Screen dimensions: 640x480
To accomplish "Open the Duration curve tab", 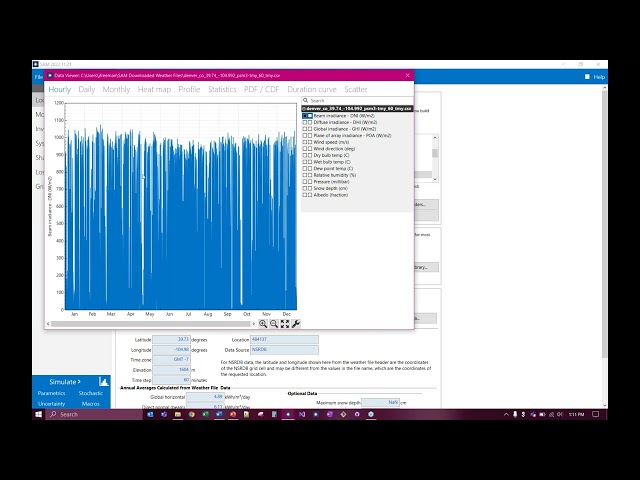I will point(312,89).
